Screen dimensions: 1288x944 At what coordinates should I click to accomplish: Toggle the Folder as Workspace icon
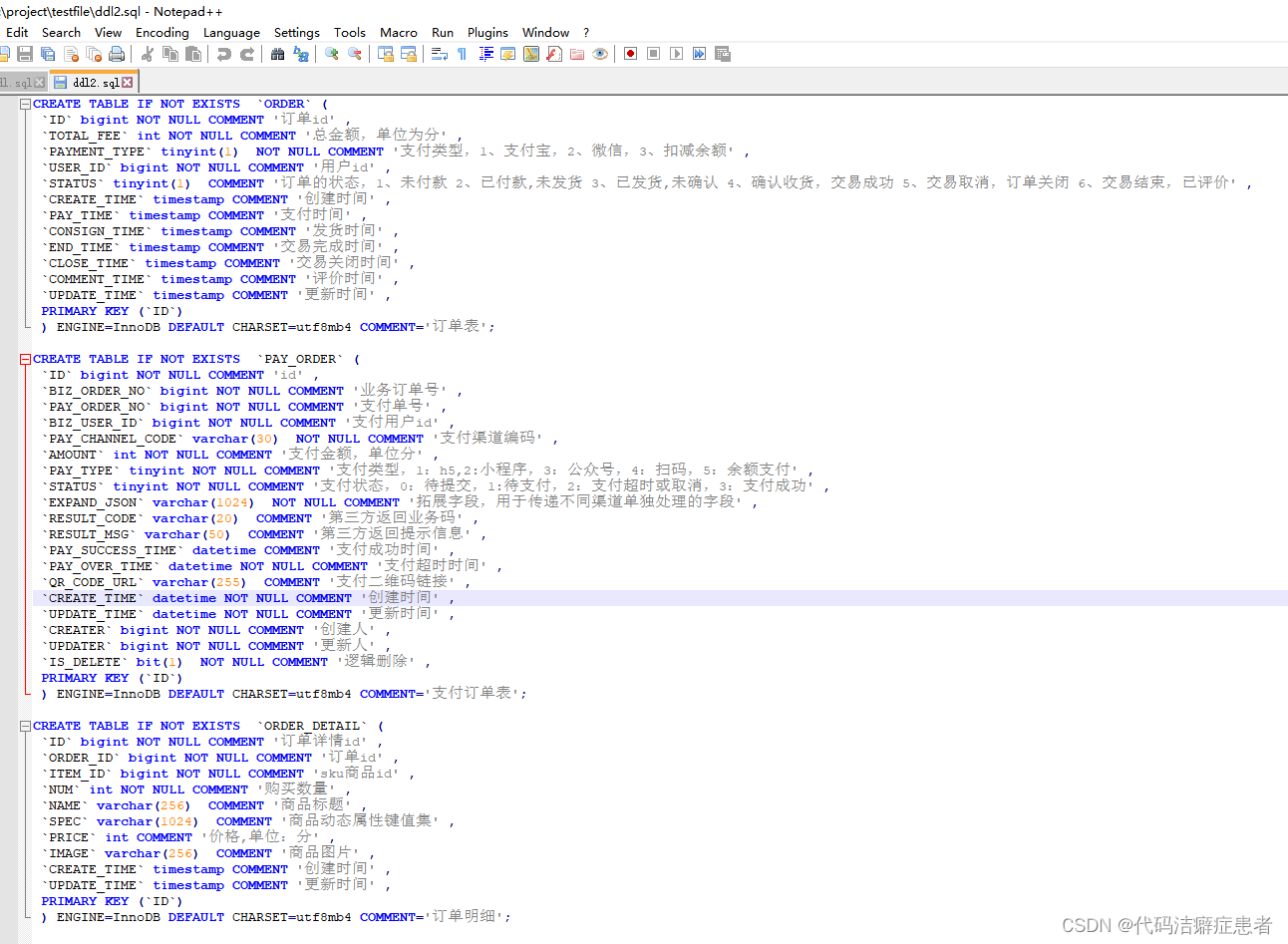(x=577, y=54)
